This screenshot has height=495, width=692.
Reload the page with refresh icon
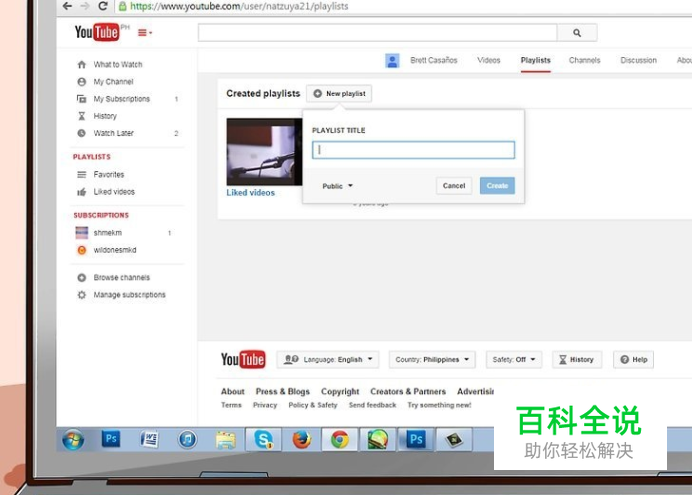click(103, 6)
